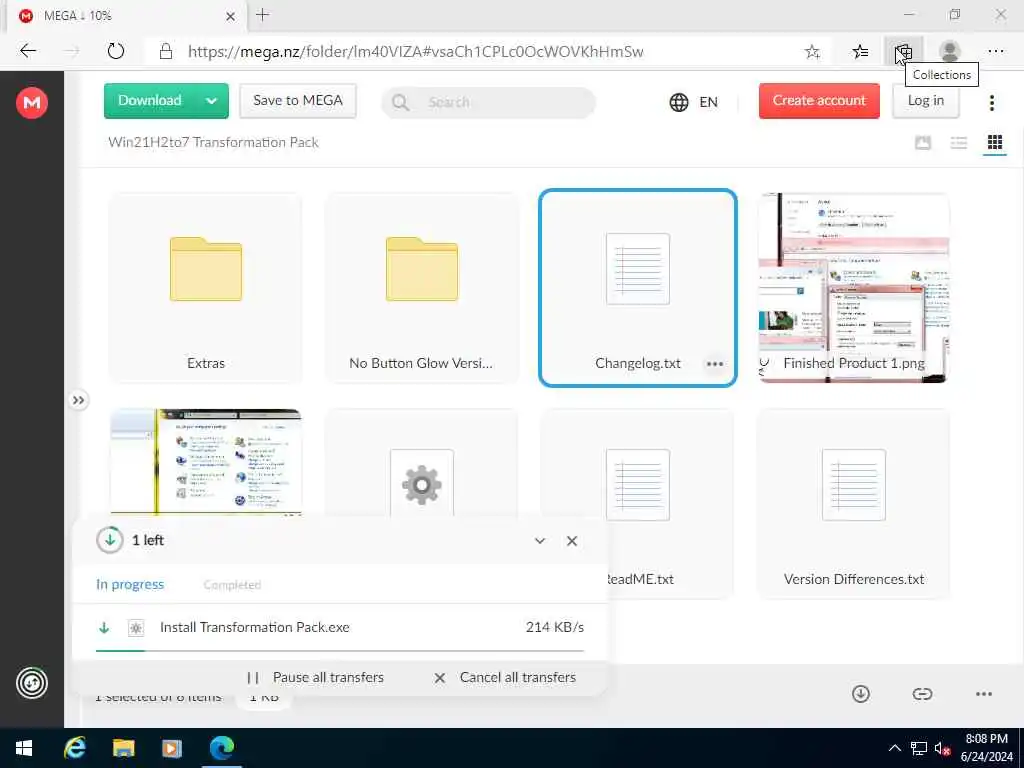Open browser profile avatar icon
1024x768 pixels.
[x=949, y=52]
